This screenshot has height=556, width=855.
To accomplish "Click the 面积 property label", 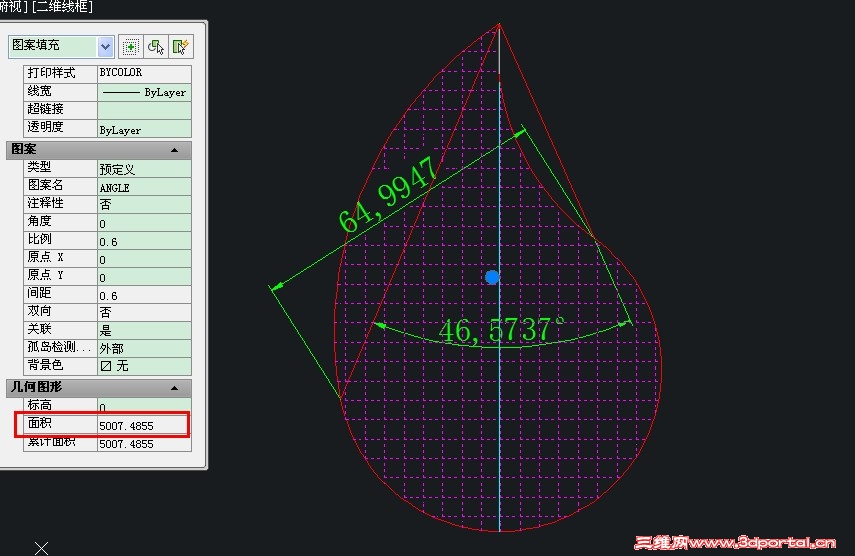I will point(39,424).
